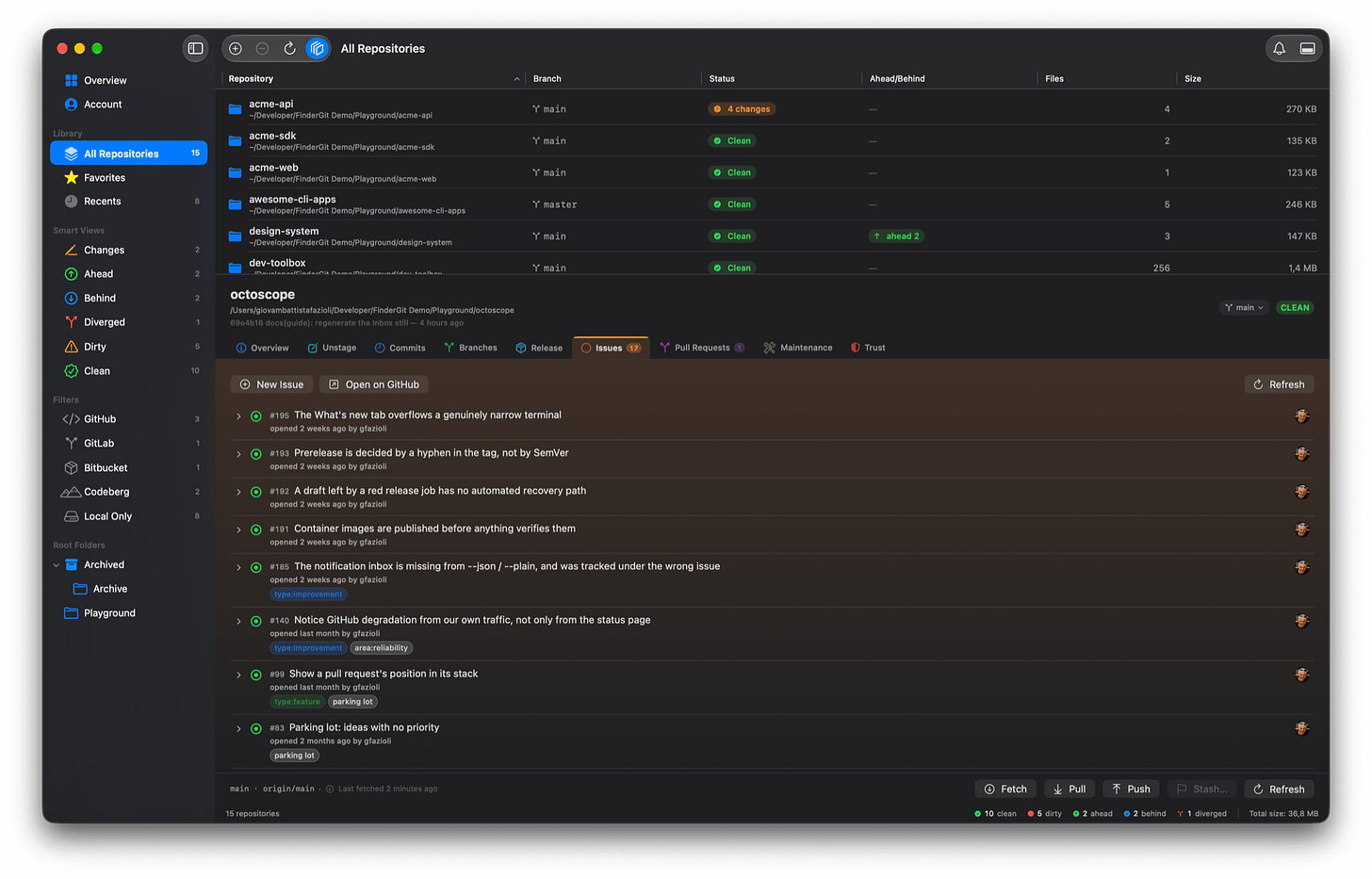Click the folder icon beside Playground
1372x879 pixels.
coord(71,612)
